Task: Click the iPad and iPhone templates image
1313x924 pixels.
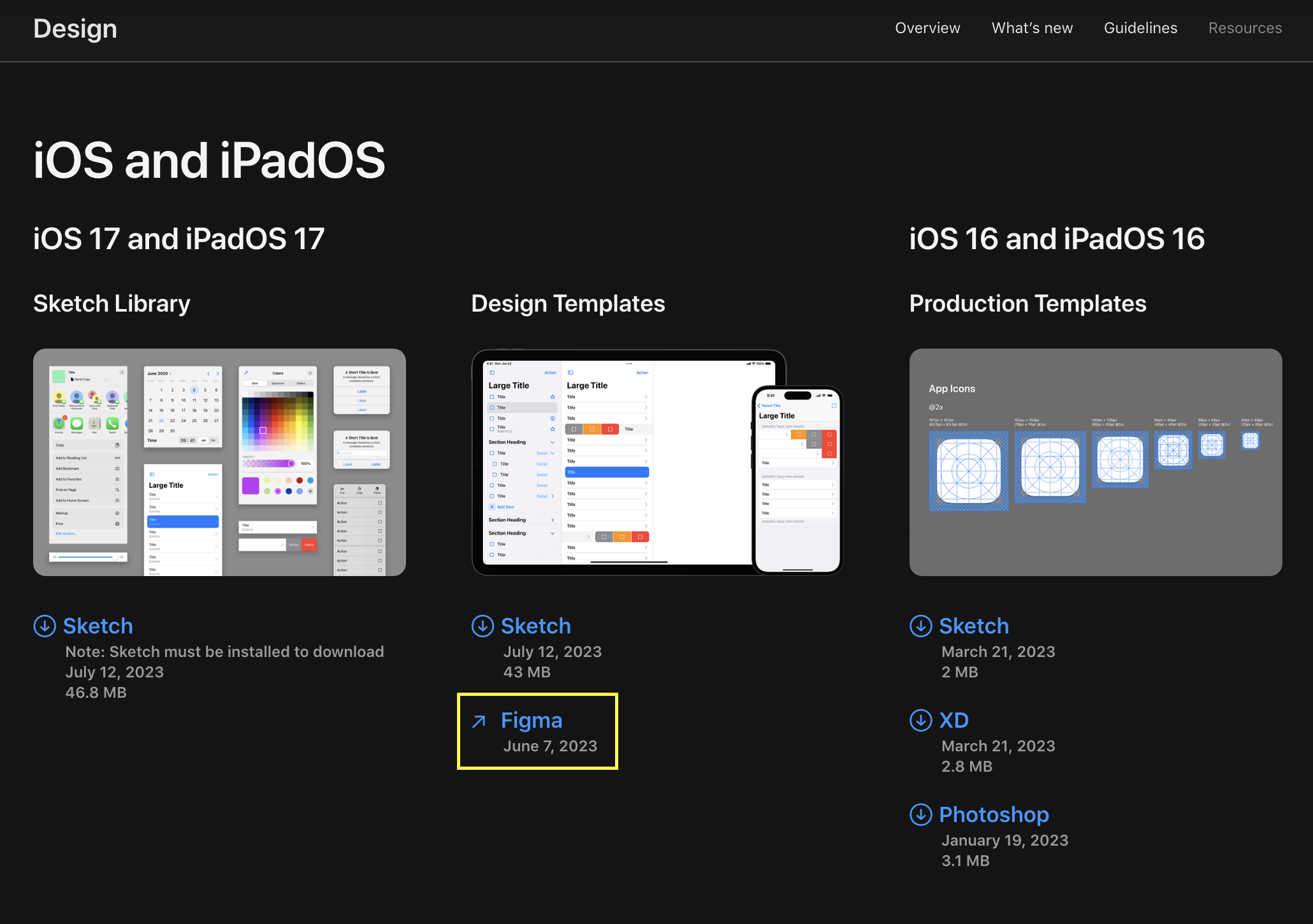Action: [657, 462]
